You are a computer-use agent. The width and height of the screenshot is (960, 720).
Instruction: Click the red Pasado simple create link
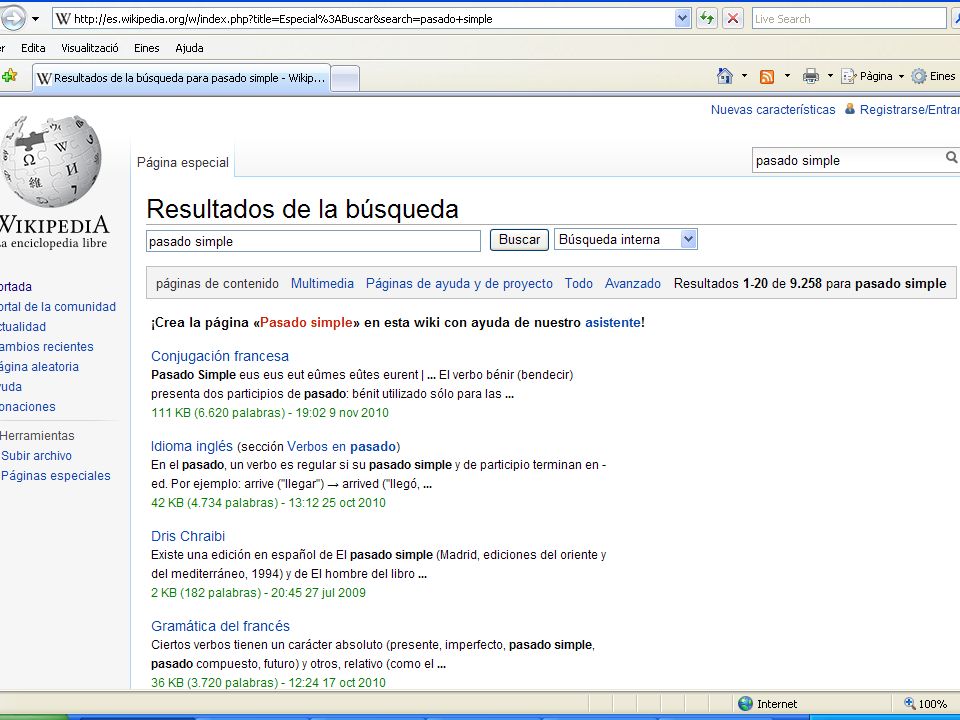pyautogui.click(x=306, y=323)
